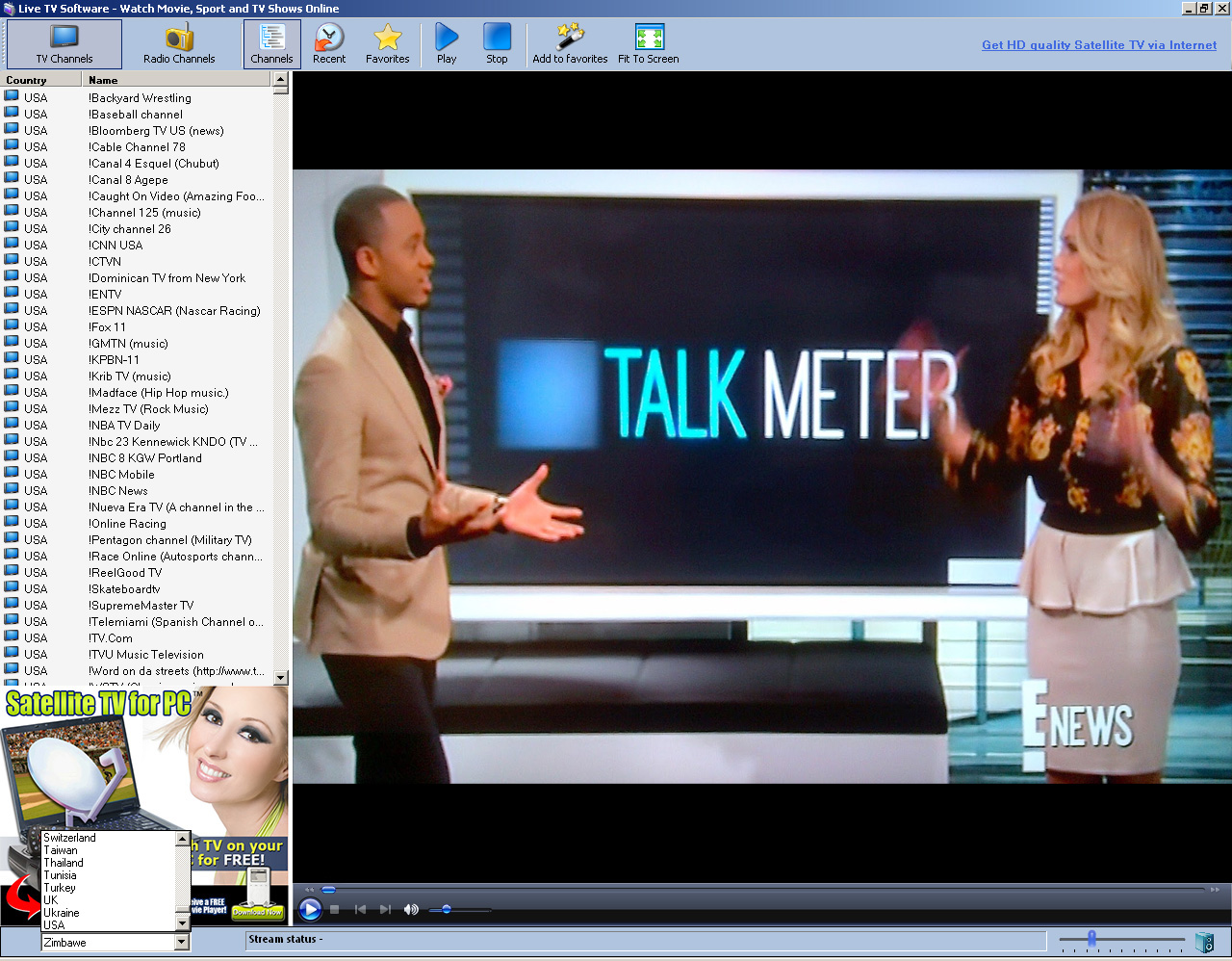Open the TV Channels section
The width and height of the screenshot is (1232, 961).
pos(64,44)
